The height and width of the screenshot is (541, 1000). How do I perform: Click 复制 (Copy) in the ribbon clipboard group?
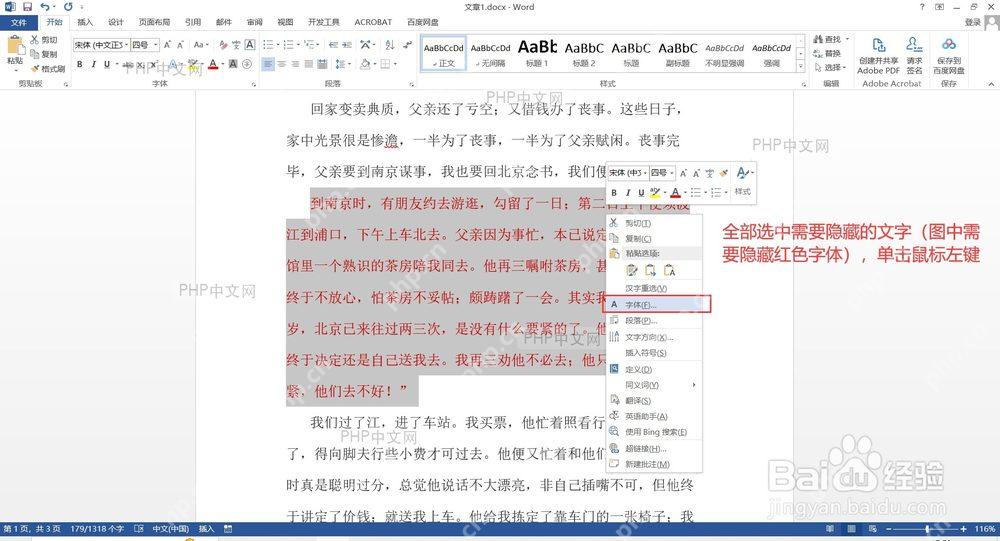coord(44,54)
